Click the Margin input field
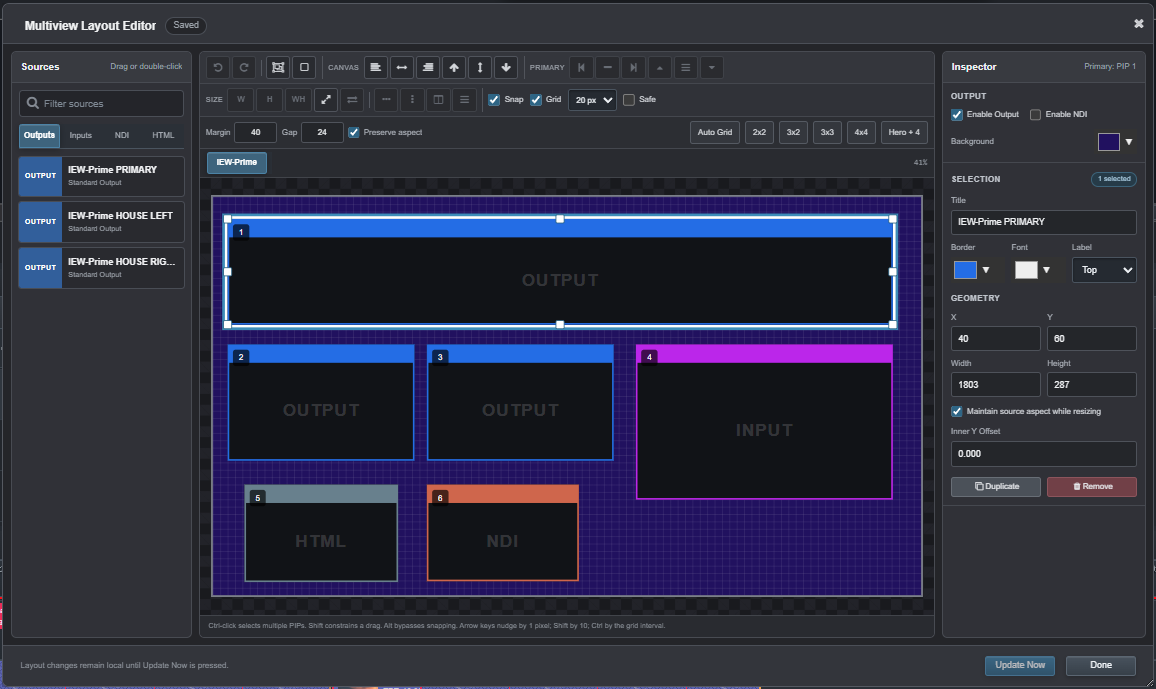The width and height of the screenshot is (1156, 689). click(x=255, y=133)
